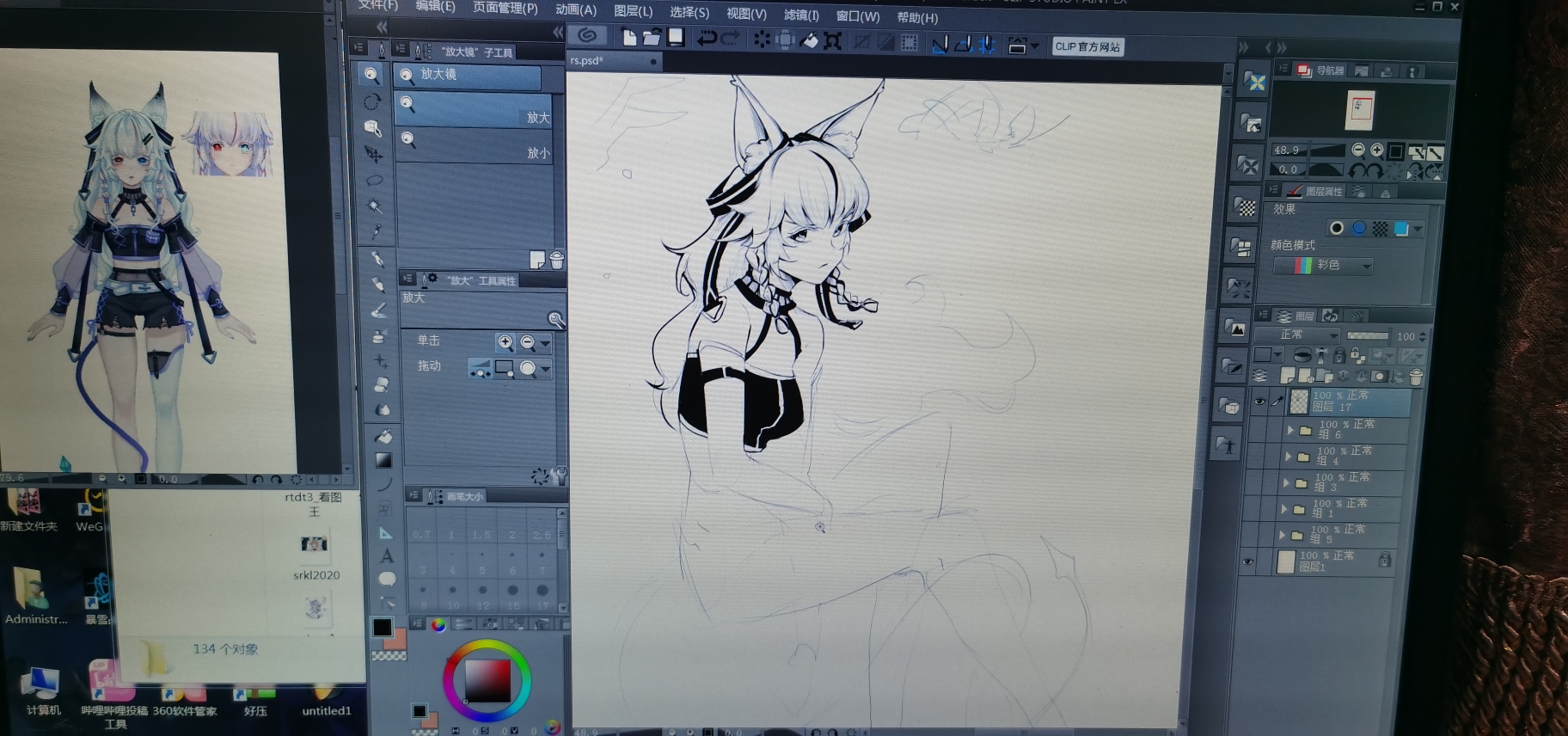Open the blending mode 正常 dropdown
Image resolution: width=1568 pixels, height=736 pixels.
1297,334
